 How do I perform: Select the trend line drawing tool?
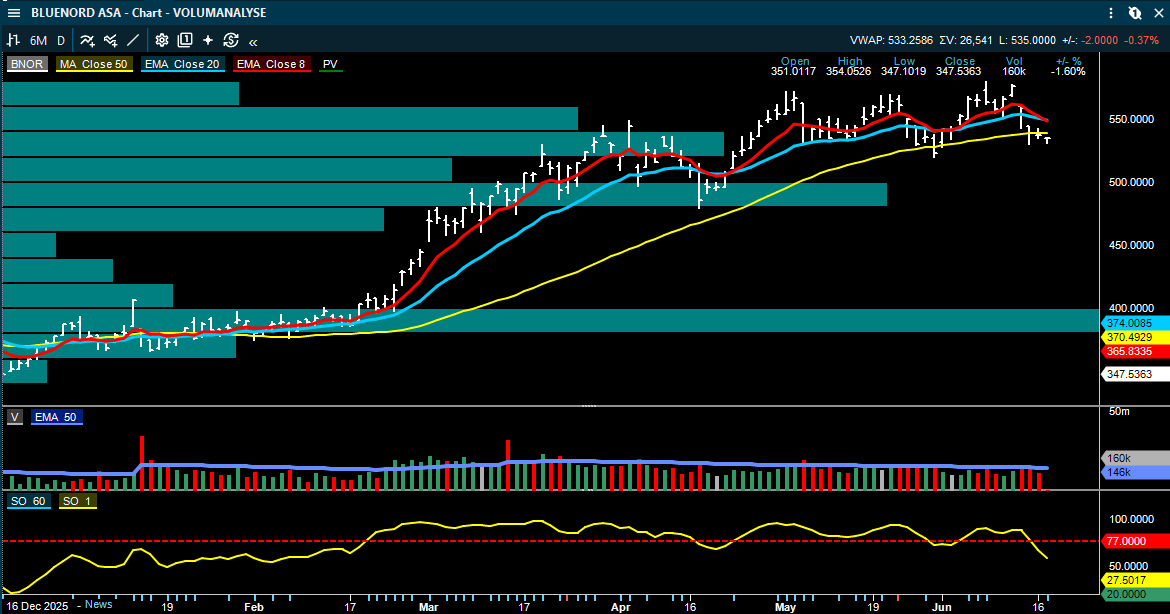133,40
